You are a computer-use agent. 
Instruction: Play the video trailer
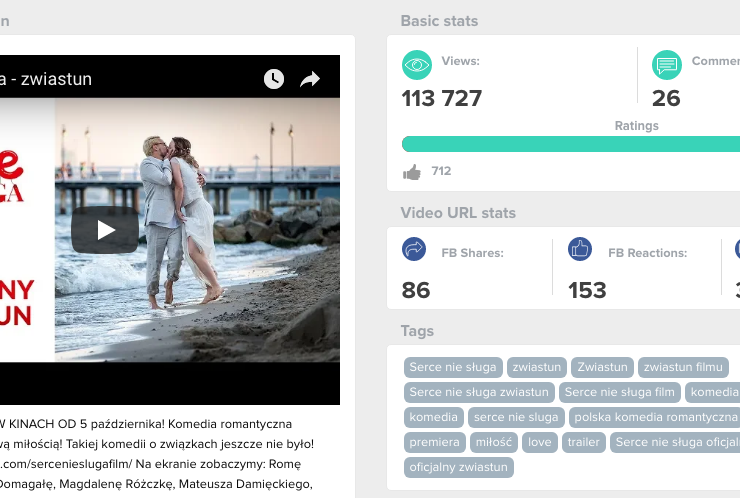pos(105,230)
